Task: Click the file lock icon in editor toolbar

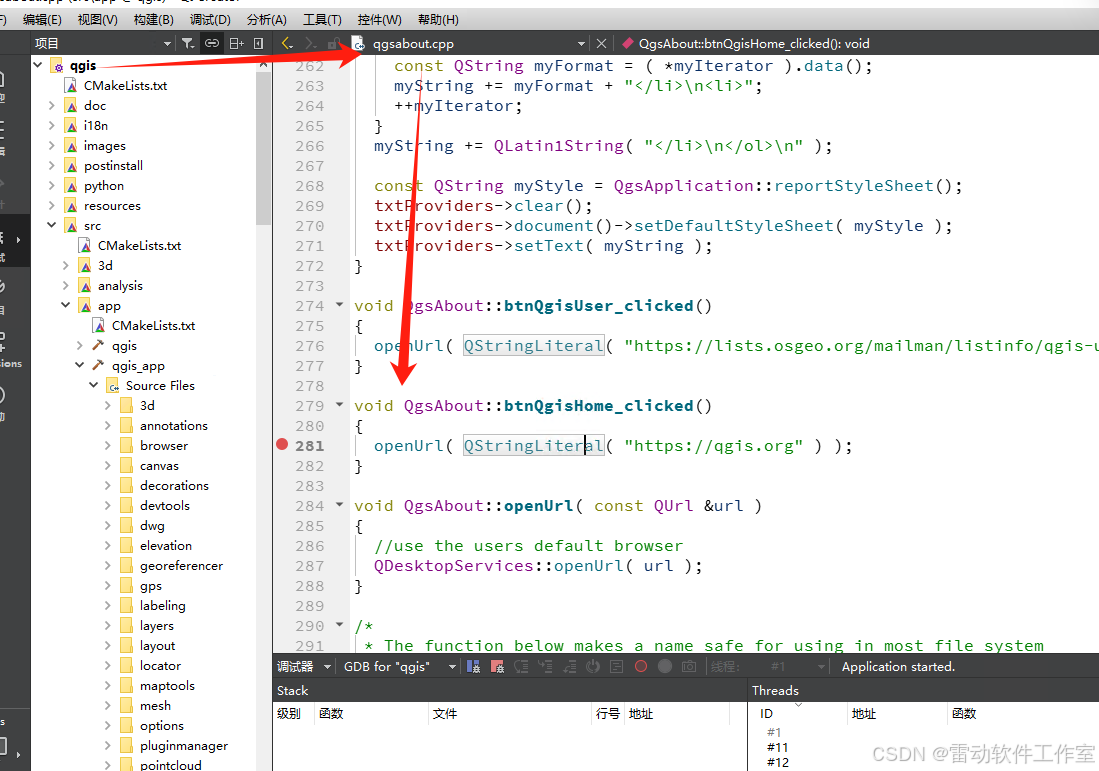Action: [x=336, y=43]
